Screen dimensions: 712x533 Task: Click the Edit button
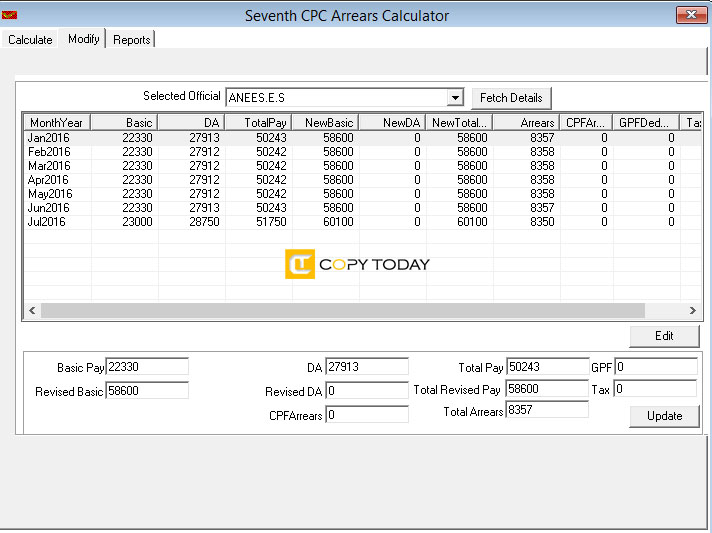click(x=664, y=336)
